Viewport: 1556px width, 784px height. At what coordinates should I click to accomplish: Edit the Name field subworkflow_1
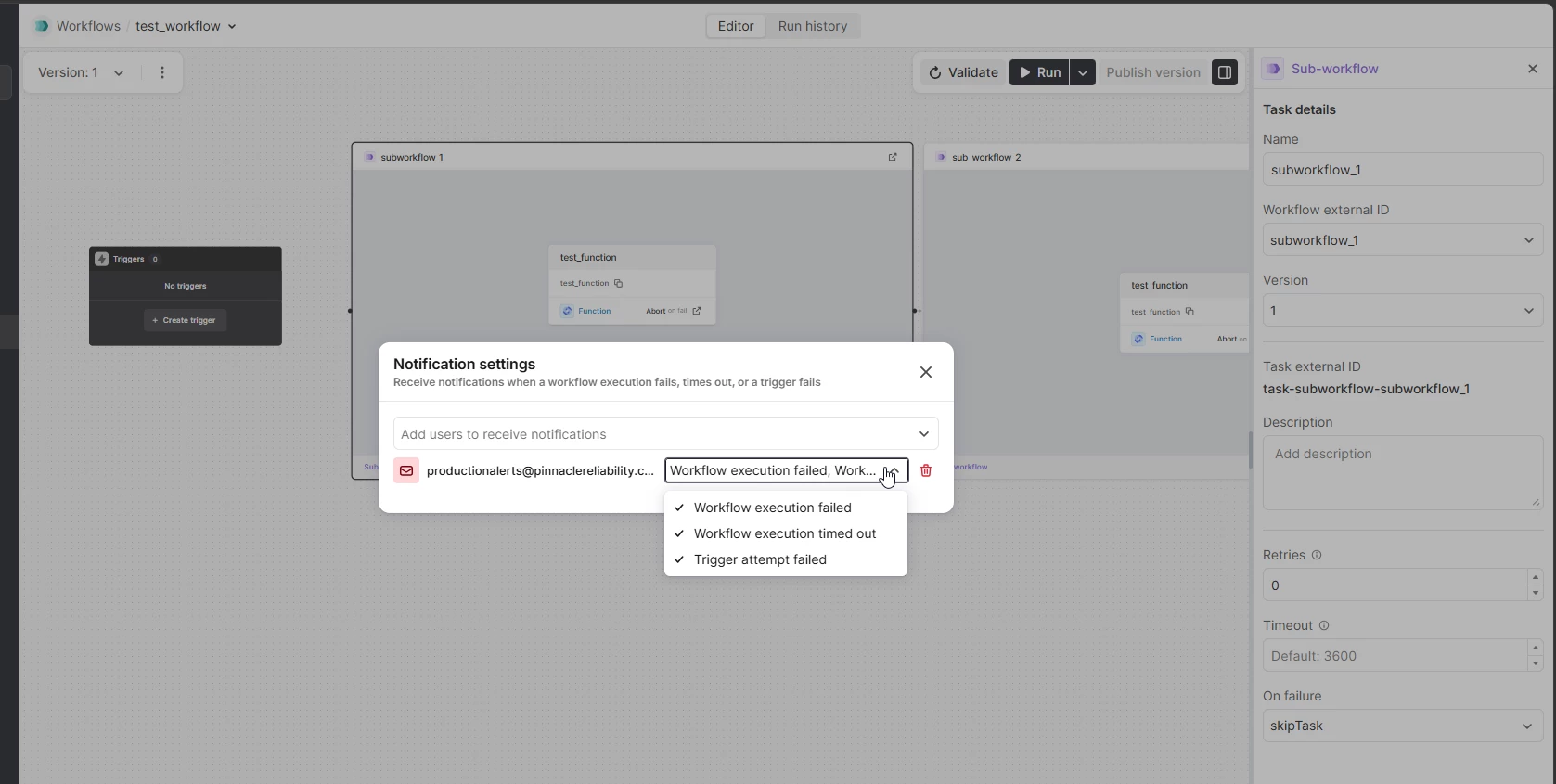1402,170
